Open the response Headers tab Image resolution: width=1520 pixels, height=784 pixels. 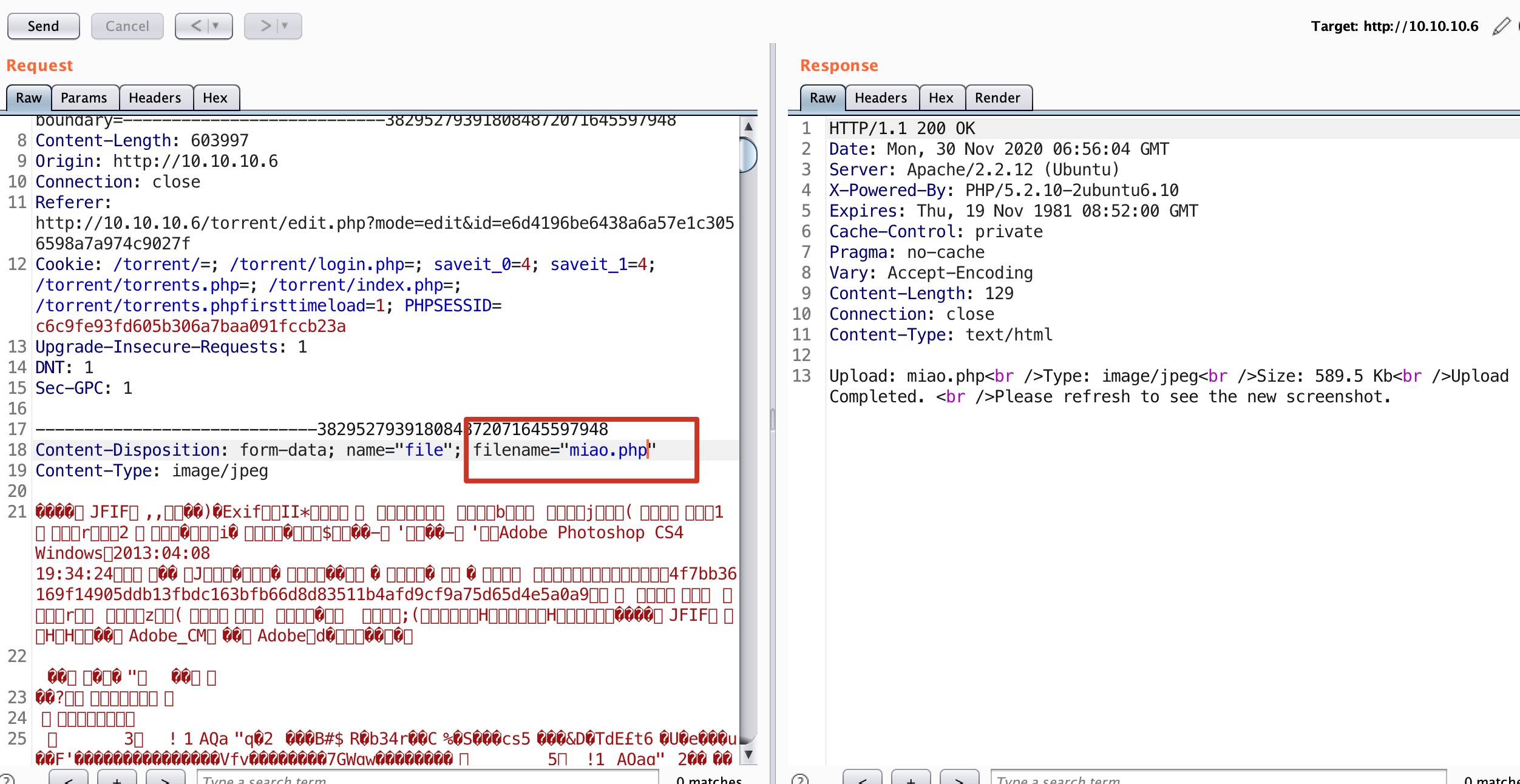point(881,98)
